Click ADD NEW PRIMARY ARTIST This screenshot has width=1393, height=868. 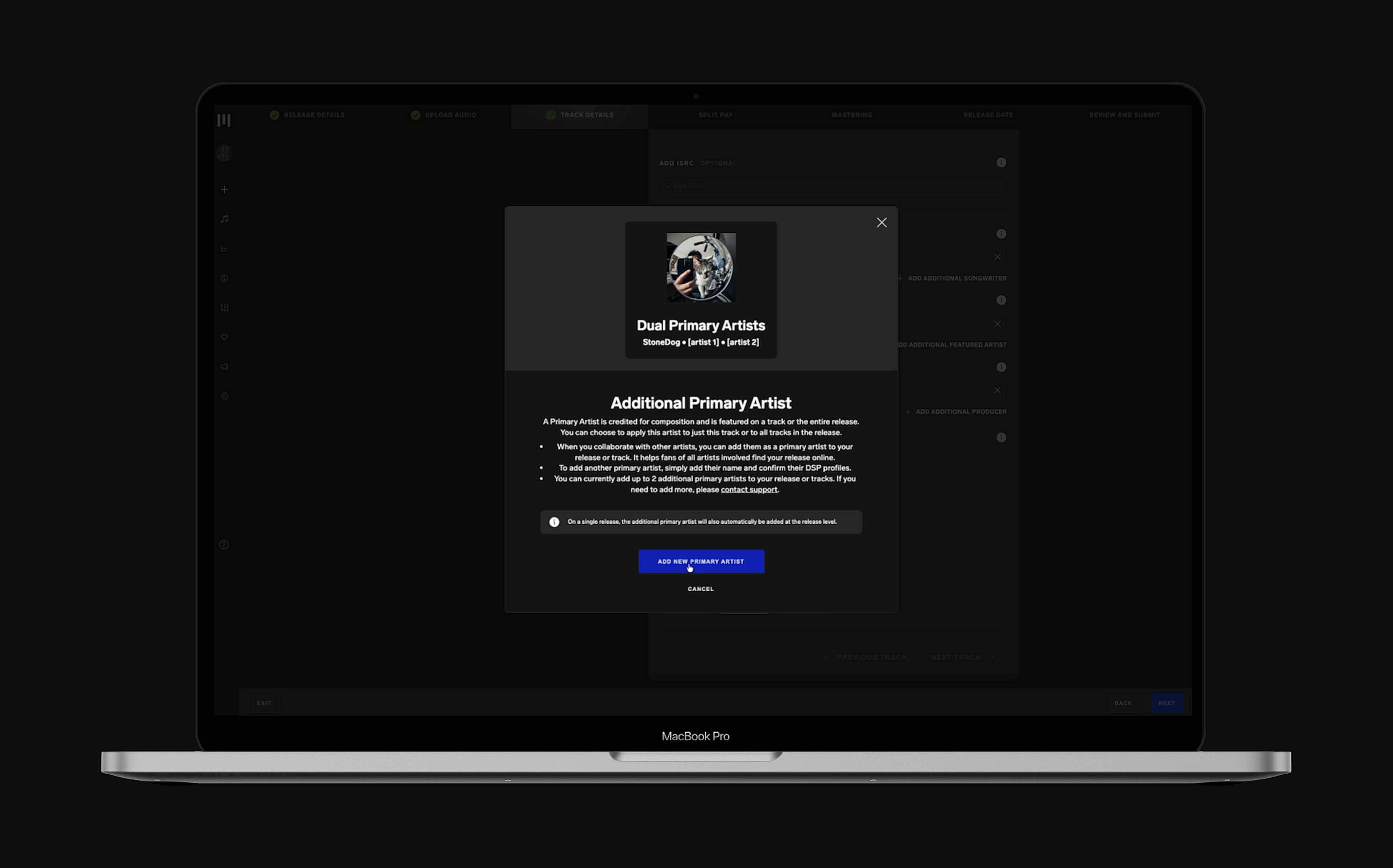[701, 561]
